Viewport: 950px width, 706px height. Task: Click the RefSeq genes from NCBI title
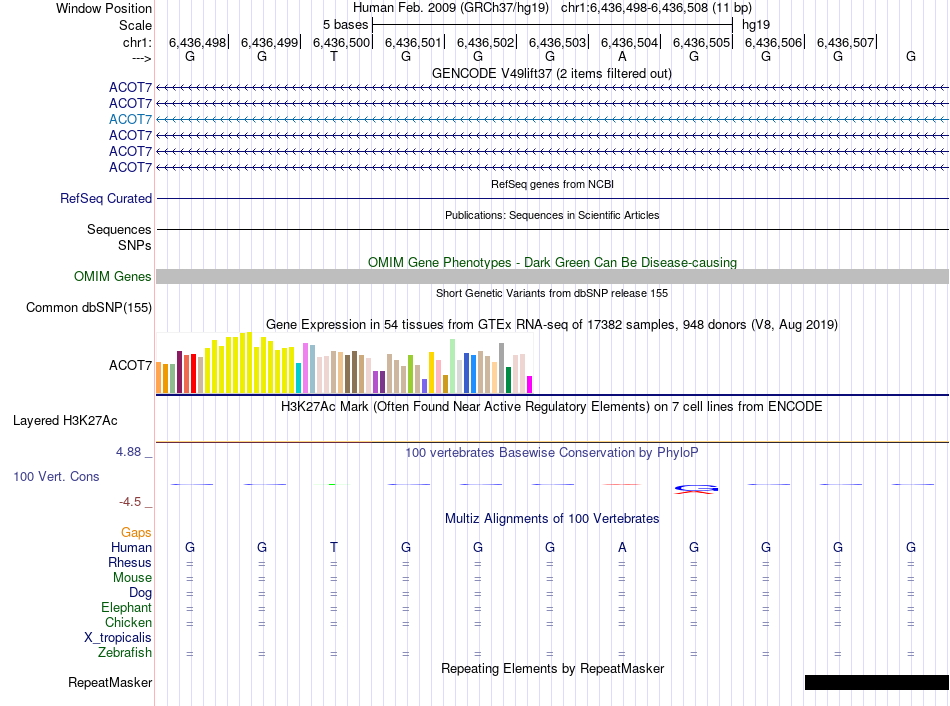click(x=552, y=184)
